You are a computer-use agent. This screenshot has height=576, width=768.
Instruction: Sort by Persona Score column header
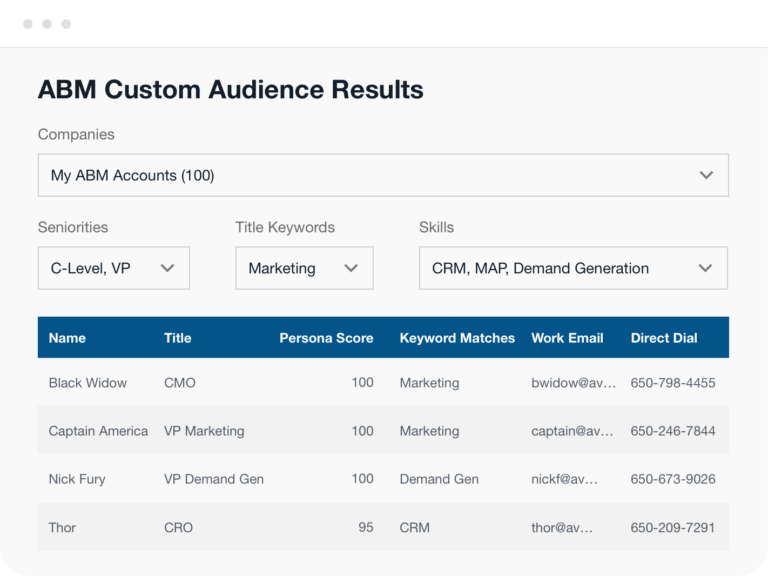(326, 338)
